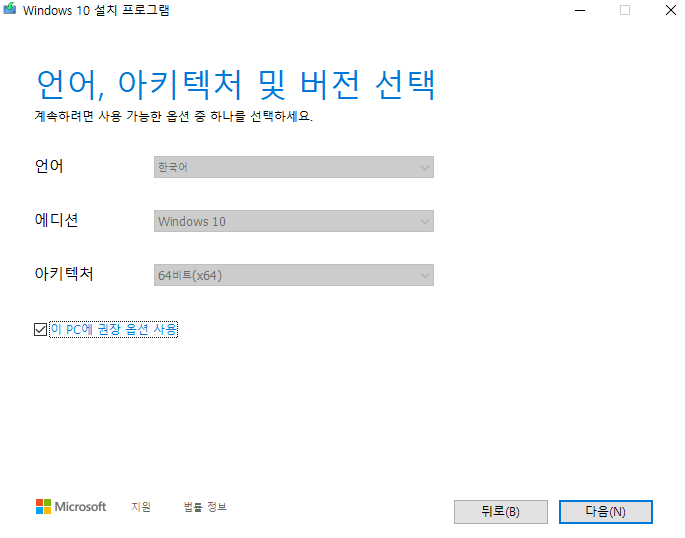The height and width of the screenshot is (538, 685).
Task: Close the Windows 10 설치 프로그램 window
Action: (671, 10)
